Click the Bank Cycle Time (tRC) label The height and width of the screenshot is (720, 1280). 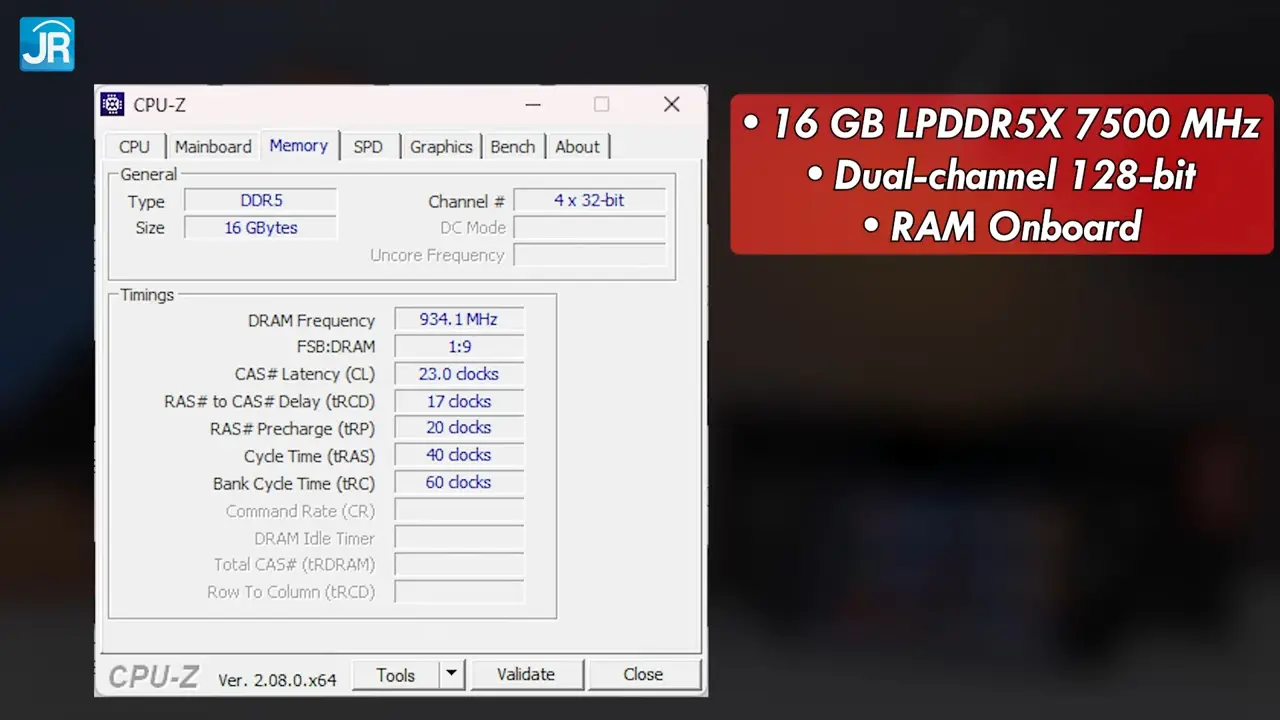[x=294, y=483]
